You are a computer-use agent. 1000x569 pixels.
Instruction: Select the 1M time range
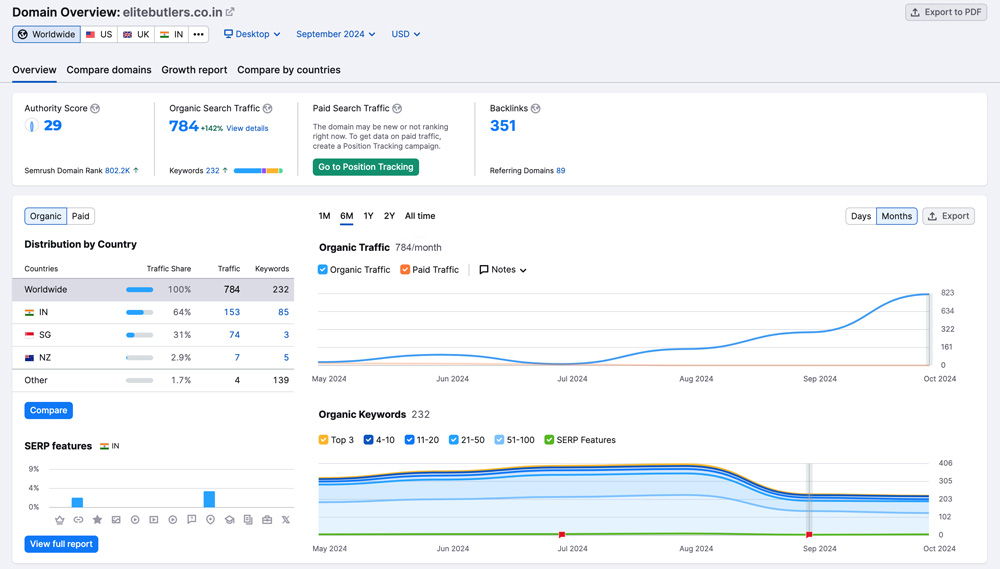tap(325, 216)
